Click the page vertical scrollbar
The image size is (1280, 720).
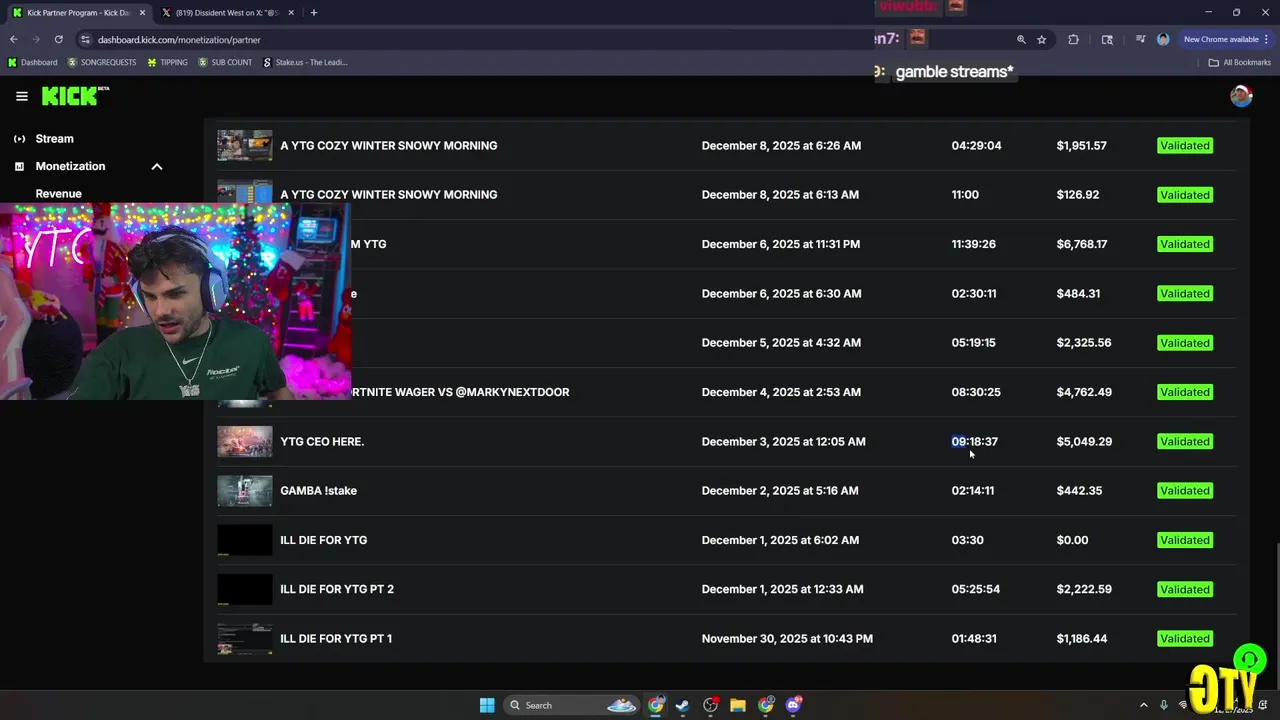pos(1276,614)
